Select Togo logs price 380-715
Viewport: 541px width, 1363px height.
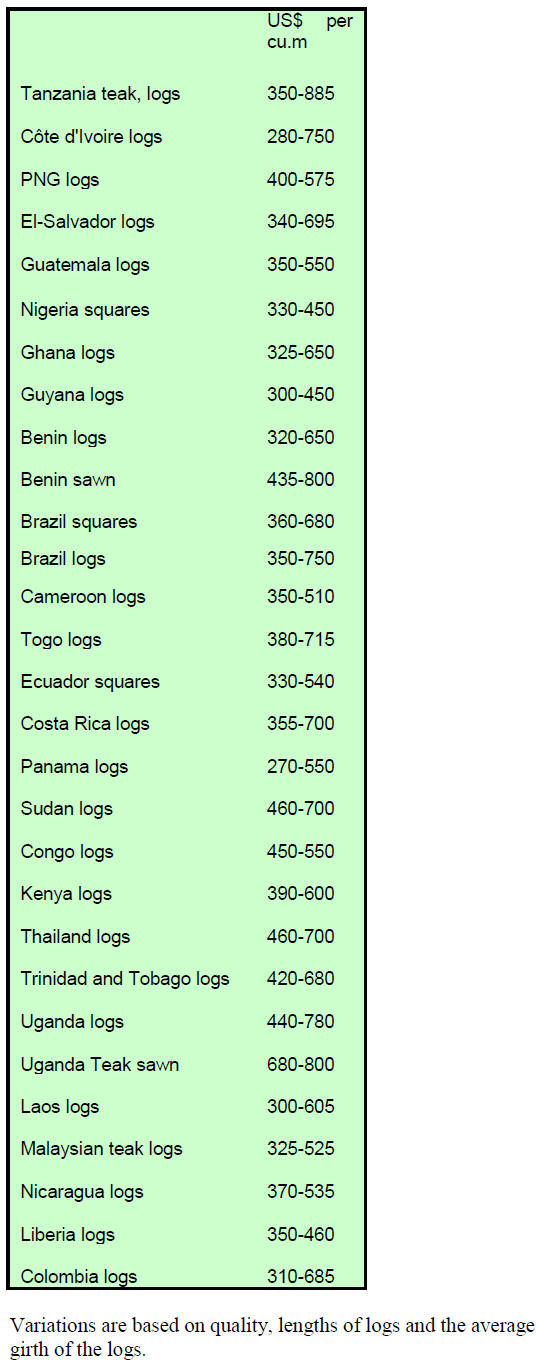301,640
